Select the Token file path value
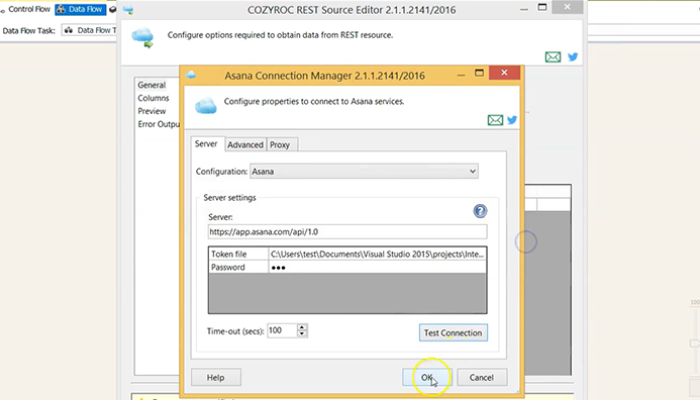The height and width of the screenshot is (400, 700). point(377,254)
